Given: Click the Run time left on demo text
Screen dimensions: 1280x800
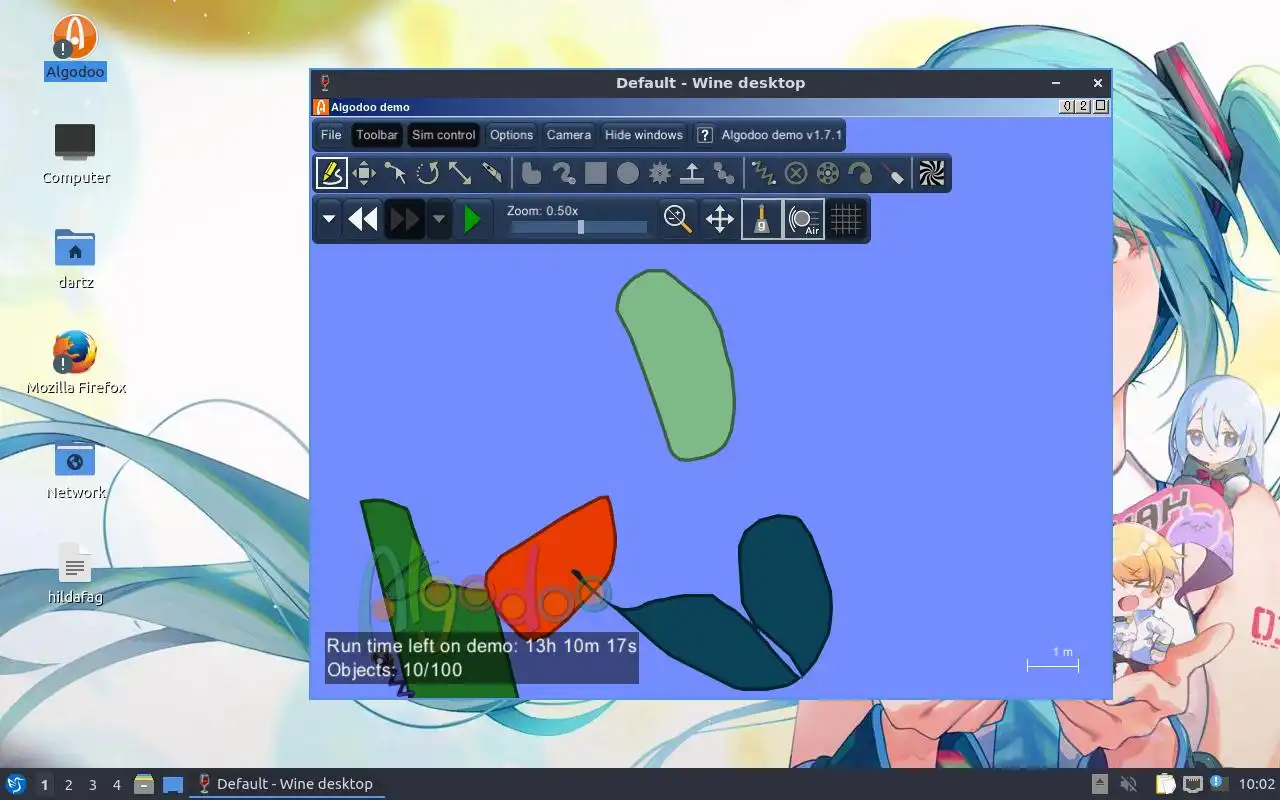Looking at the screenshot, I should pos(481,646).
